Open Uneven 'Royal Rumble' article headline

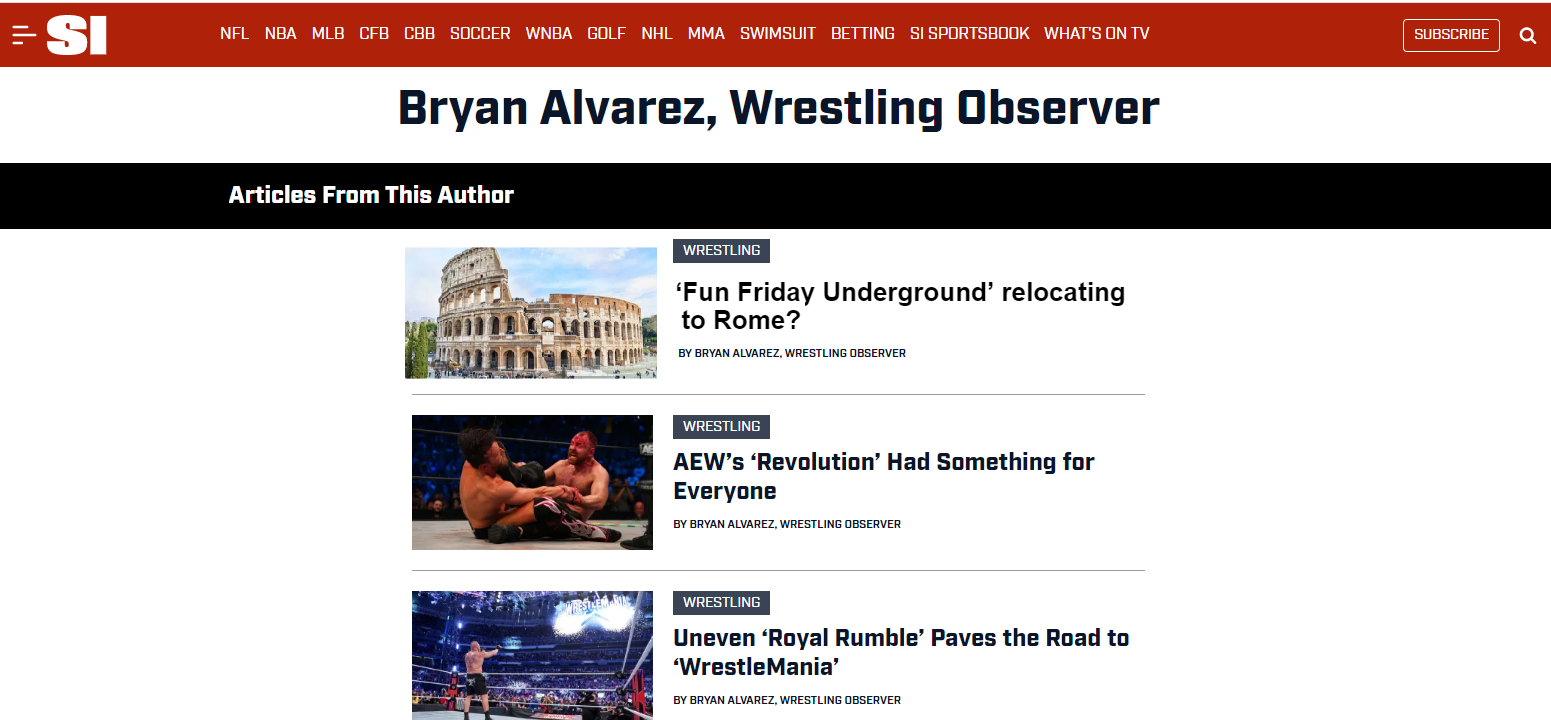(x=901, y=652)
